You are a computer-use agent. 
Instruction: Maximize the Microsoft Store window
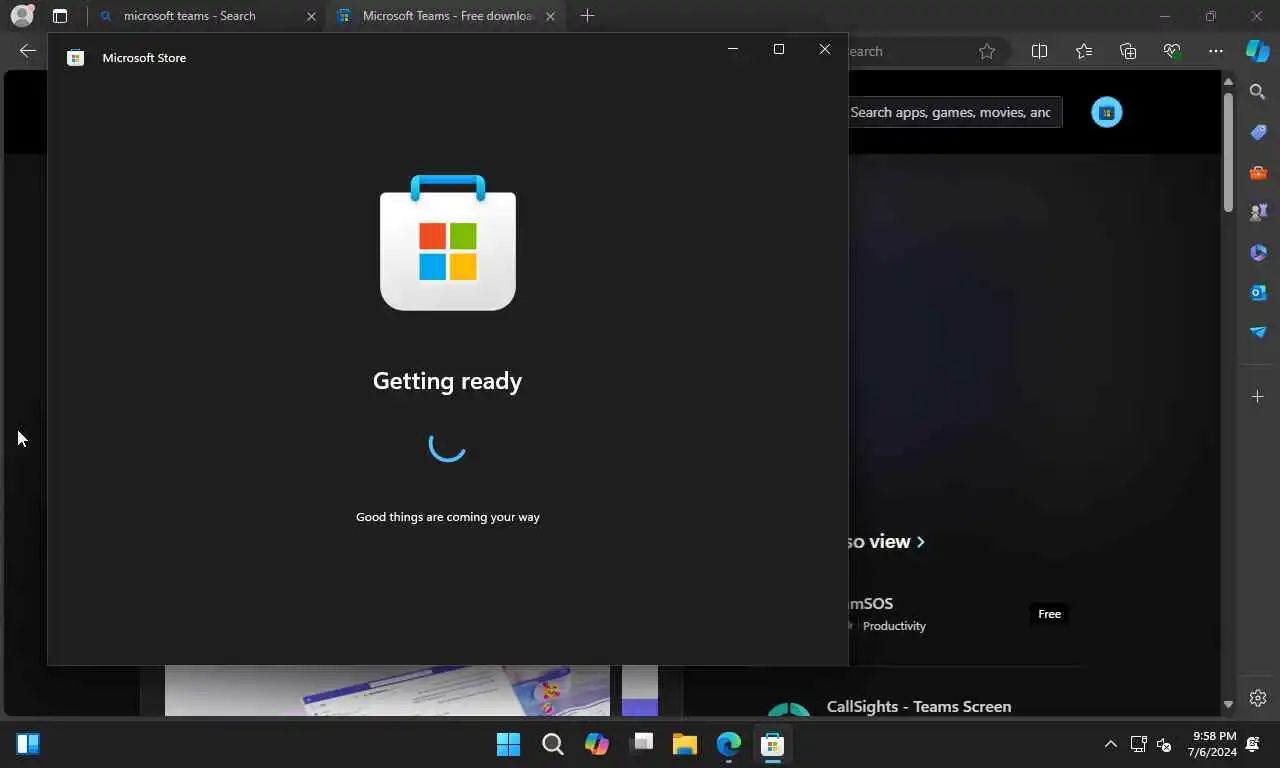[x=779, y=49]
